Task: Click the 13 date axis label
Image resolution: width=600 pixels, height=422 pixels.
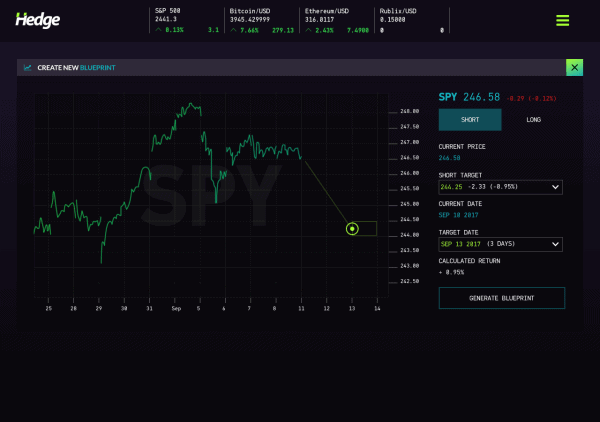Action: [x=352, y=308]
